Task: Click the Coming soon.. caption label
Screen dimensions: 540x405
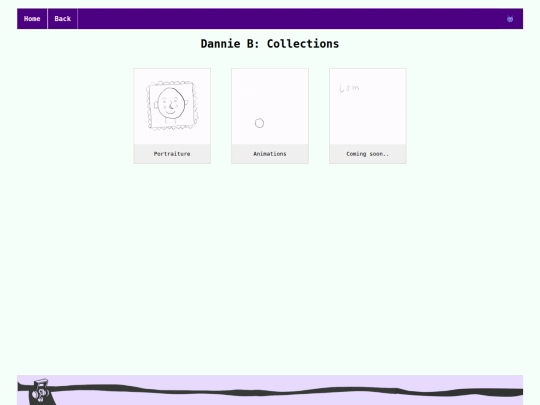Action: click(x=368, y=154)
